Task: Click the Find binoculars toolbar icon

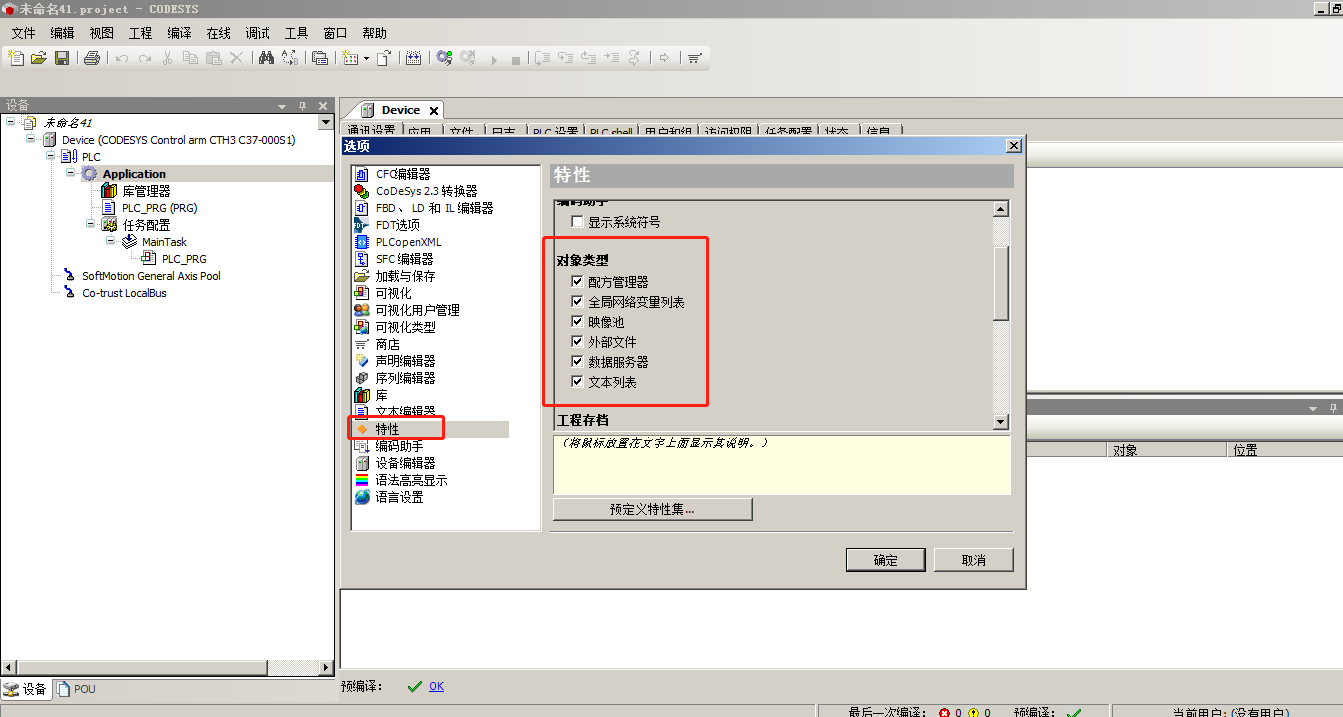Action: [x=266, y=58]
